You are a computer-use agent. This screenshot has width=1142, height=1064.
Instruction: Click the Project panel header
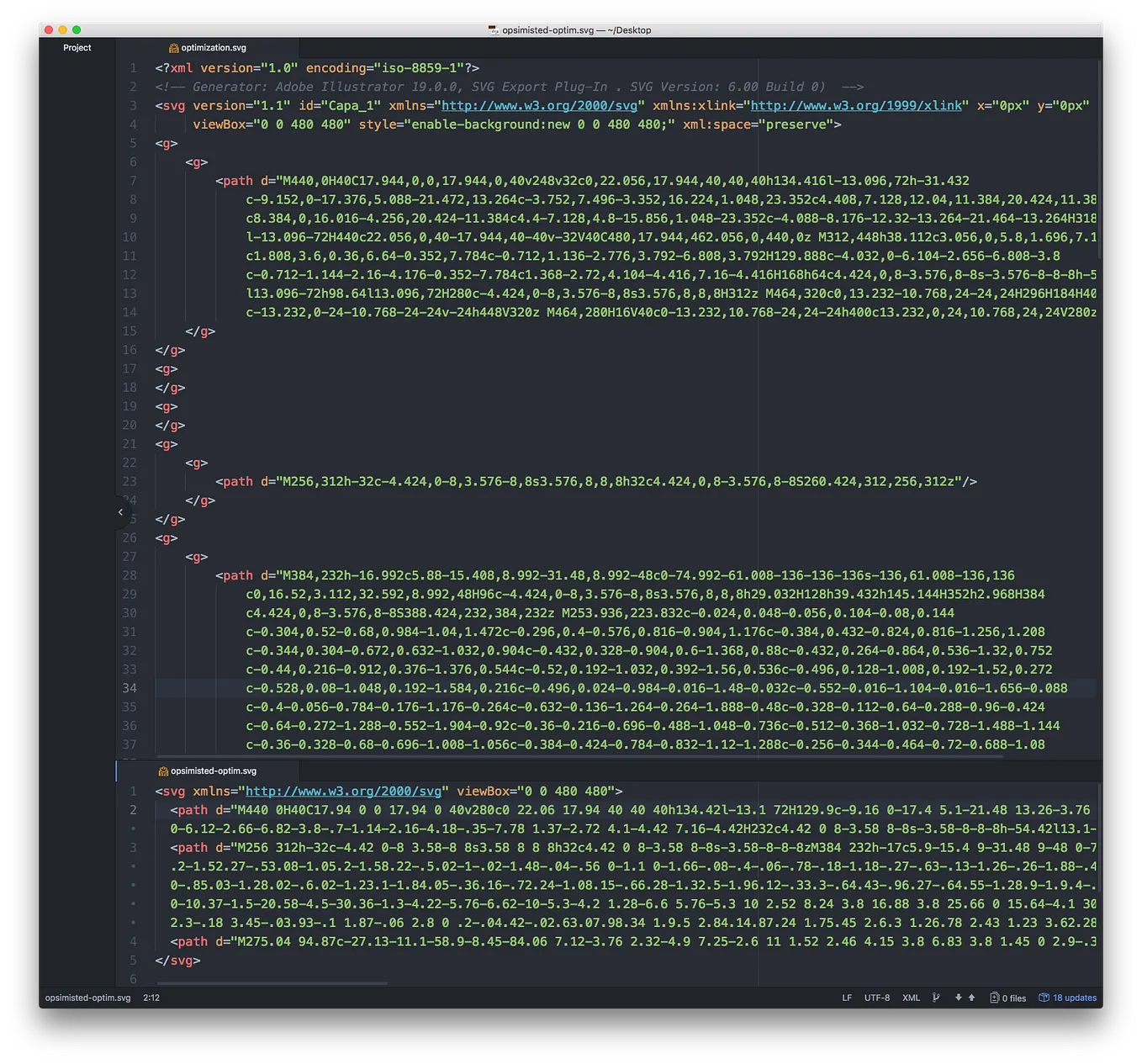(77, 48)
